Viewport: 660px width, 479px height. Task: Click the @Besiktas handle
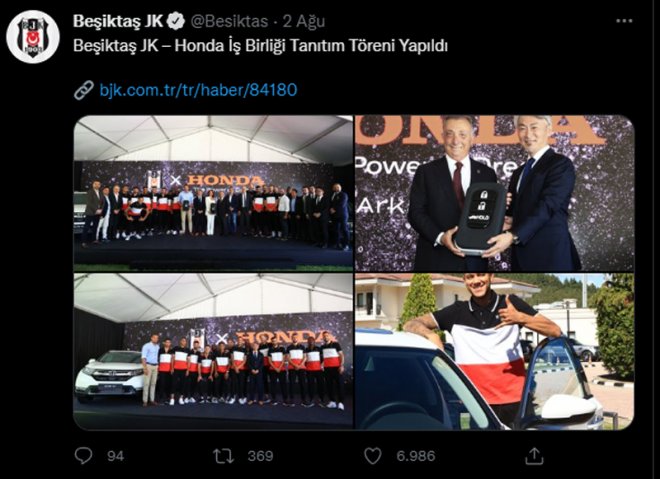click(229, 21)
